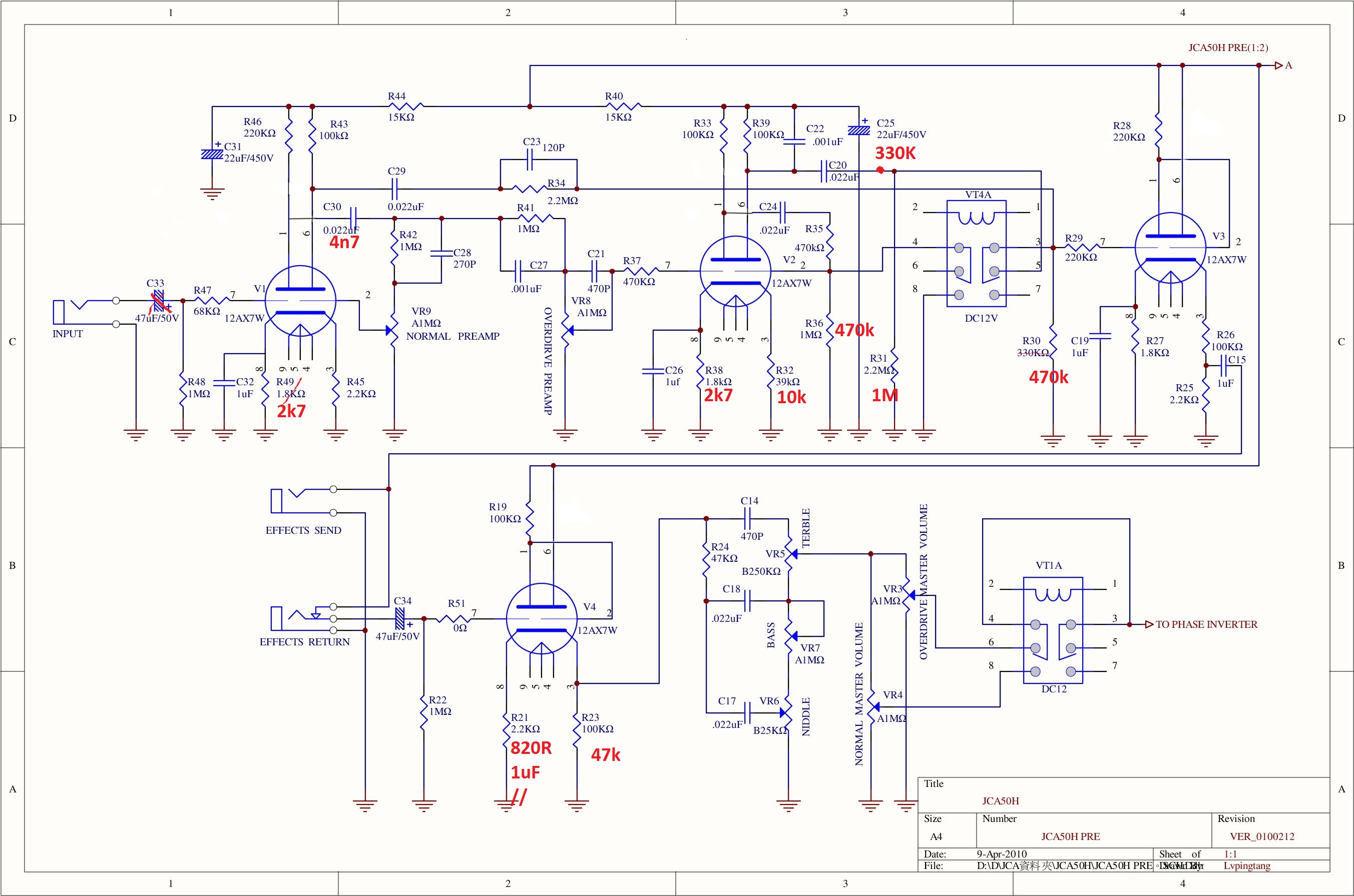Click the VR8 OVERDRIVE PREAMP potentiometer
Screen dimensions: 1354x896
tap(565, 330)
